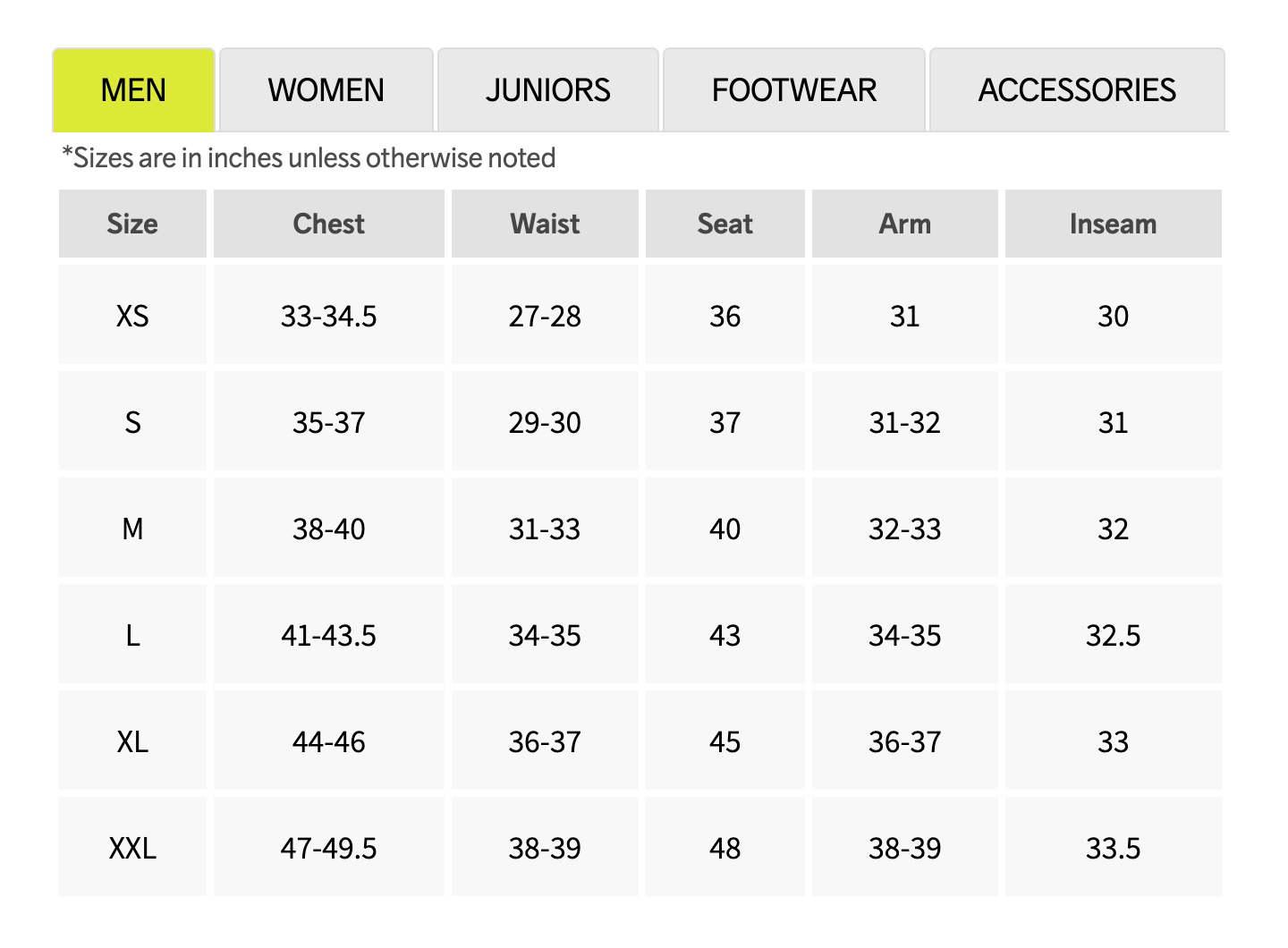1288x948 pixels.
Task: Click the XL seat value 45
Action: tap(724, 741)
